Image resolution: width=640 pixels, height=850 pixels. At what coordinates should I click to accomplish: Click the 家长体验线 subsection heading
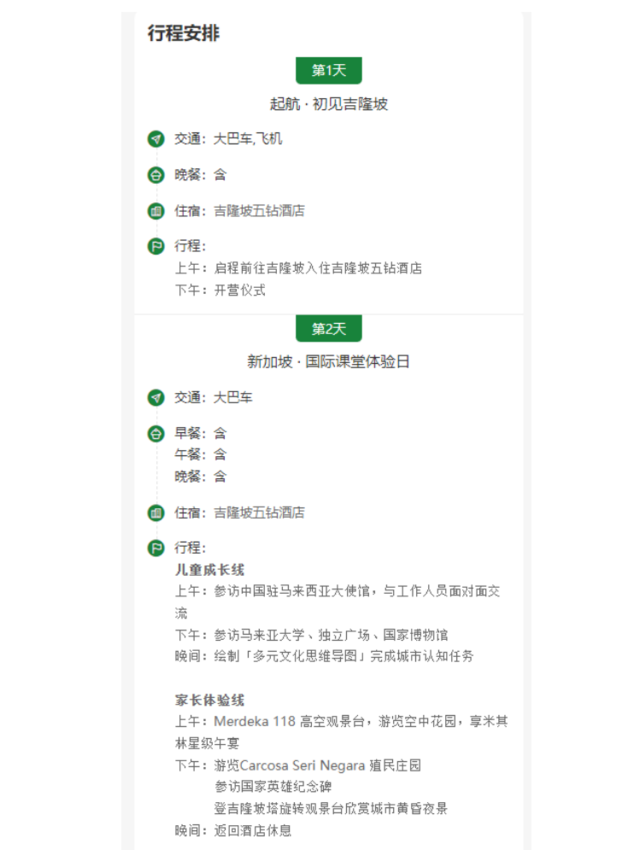(x=210, y=700)
